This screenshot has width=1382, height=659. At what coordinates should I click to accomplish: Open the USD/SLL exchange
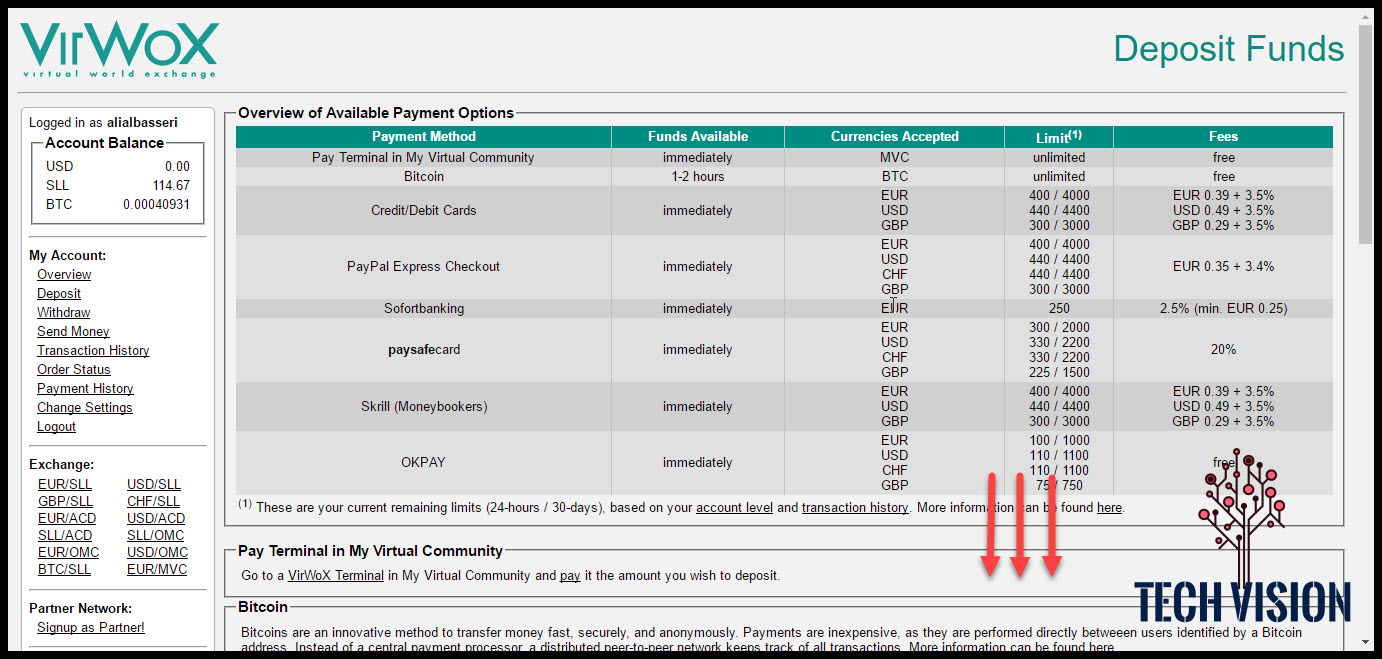[154, 484]
